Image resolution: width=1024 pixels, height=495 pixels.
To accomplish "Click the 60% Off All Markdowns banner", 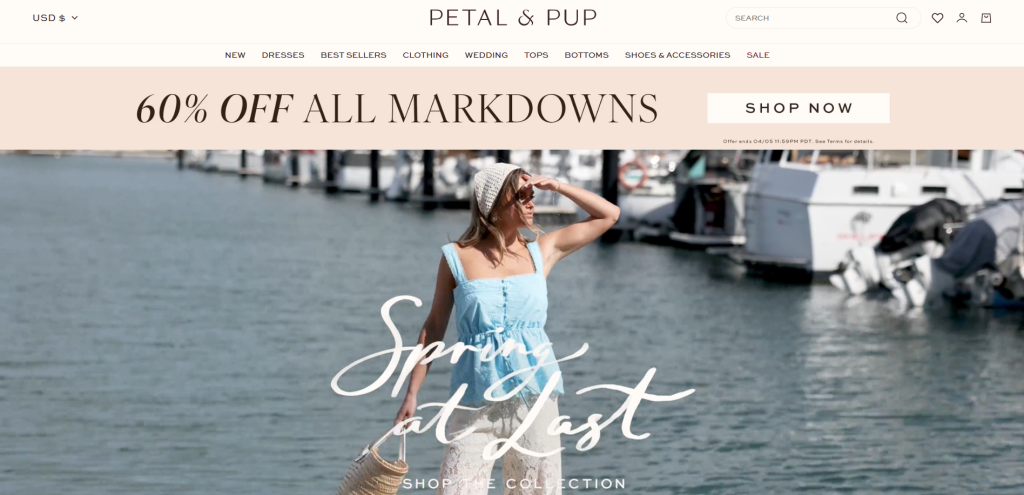I will pos(396,108).
